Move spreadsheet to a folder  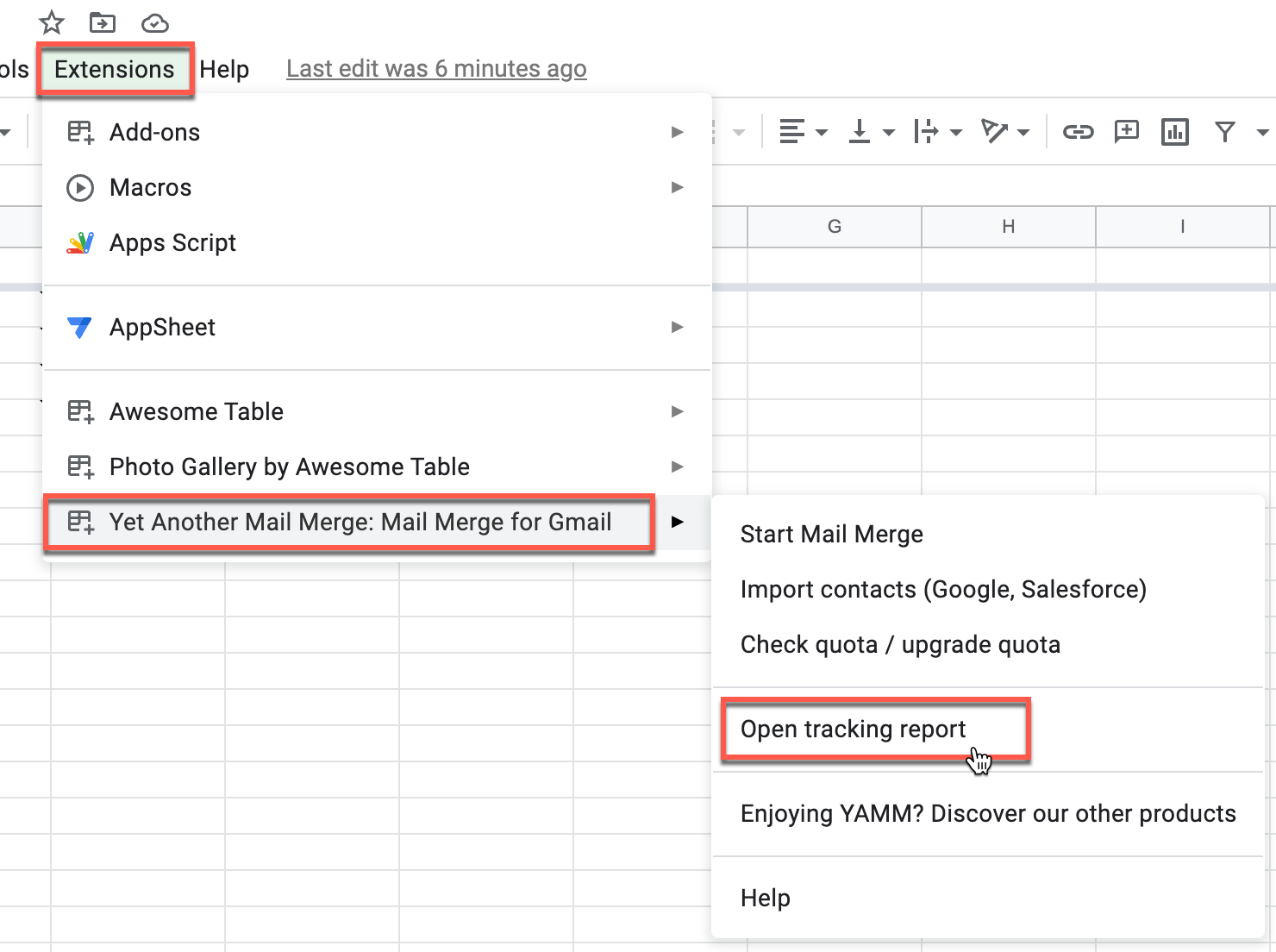click(103, 23)
